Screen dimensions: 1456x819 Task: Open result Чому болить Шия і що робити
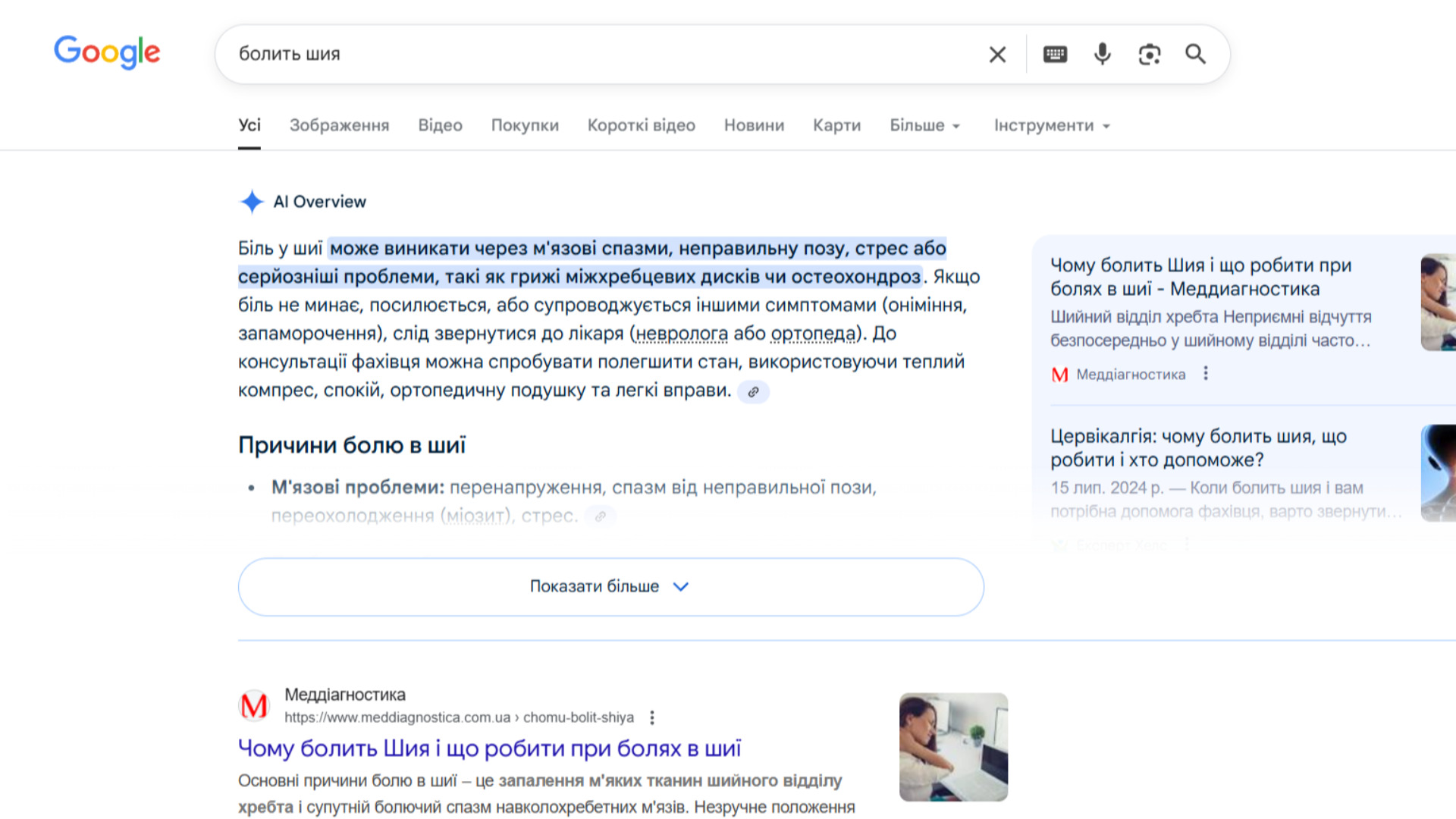(489, 748)
